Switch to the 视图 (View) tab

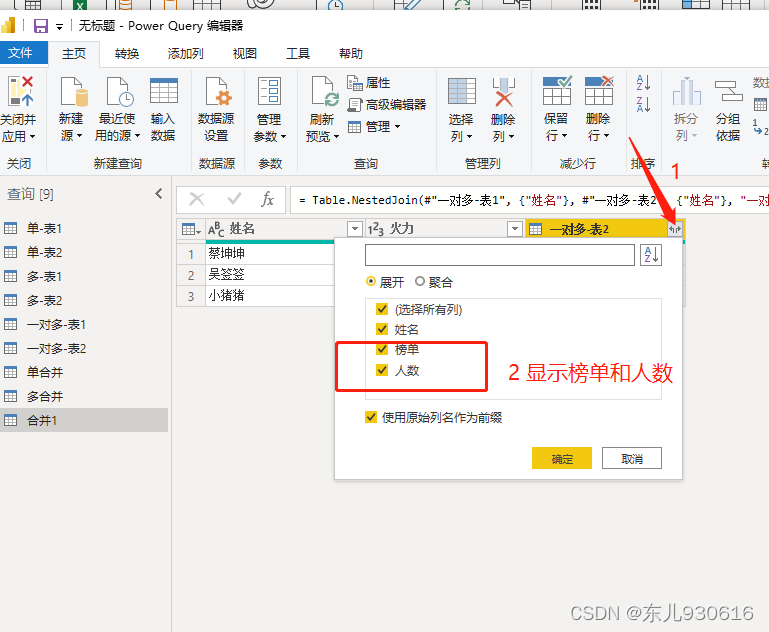(245, 53)
